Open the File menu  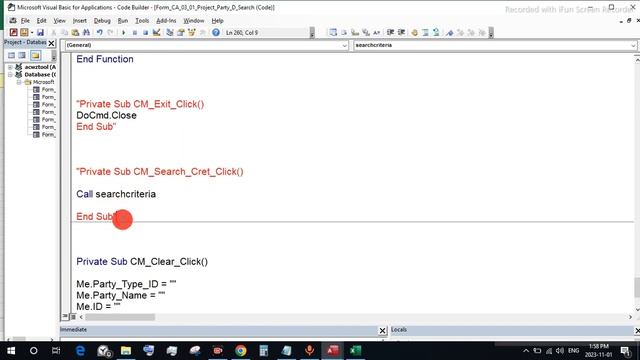25,20
